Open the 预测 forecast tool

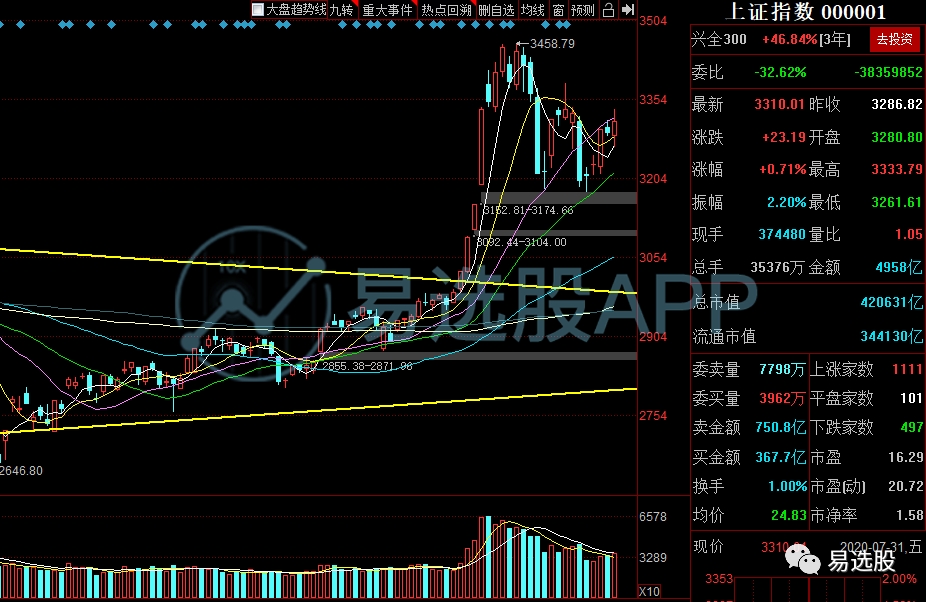click(583, 10)
